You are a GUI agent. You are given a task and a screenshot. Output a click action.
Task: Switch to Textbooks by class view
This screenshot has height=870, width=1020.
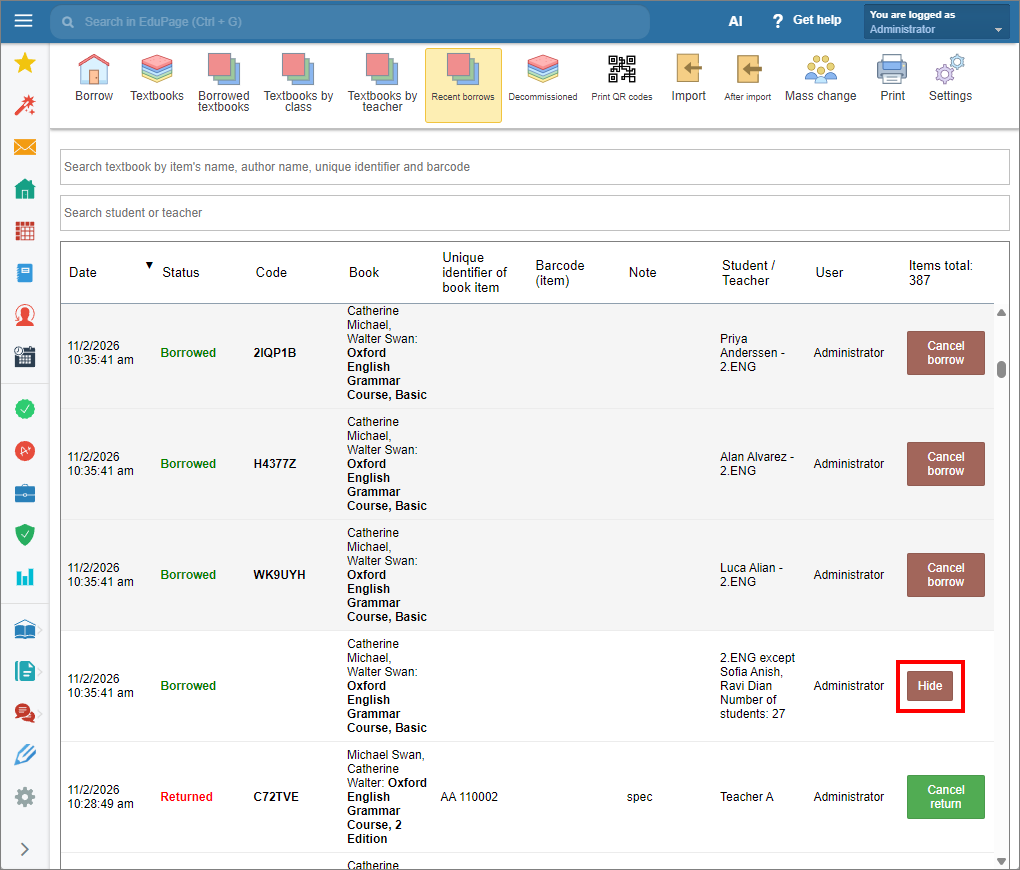[298, 83]
